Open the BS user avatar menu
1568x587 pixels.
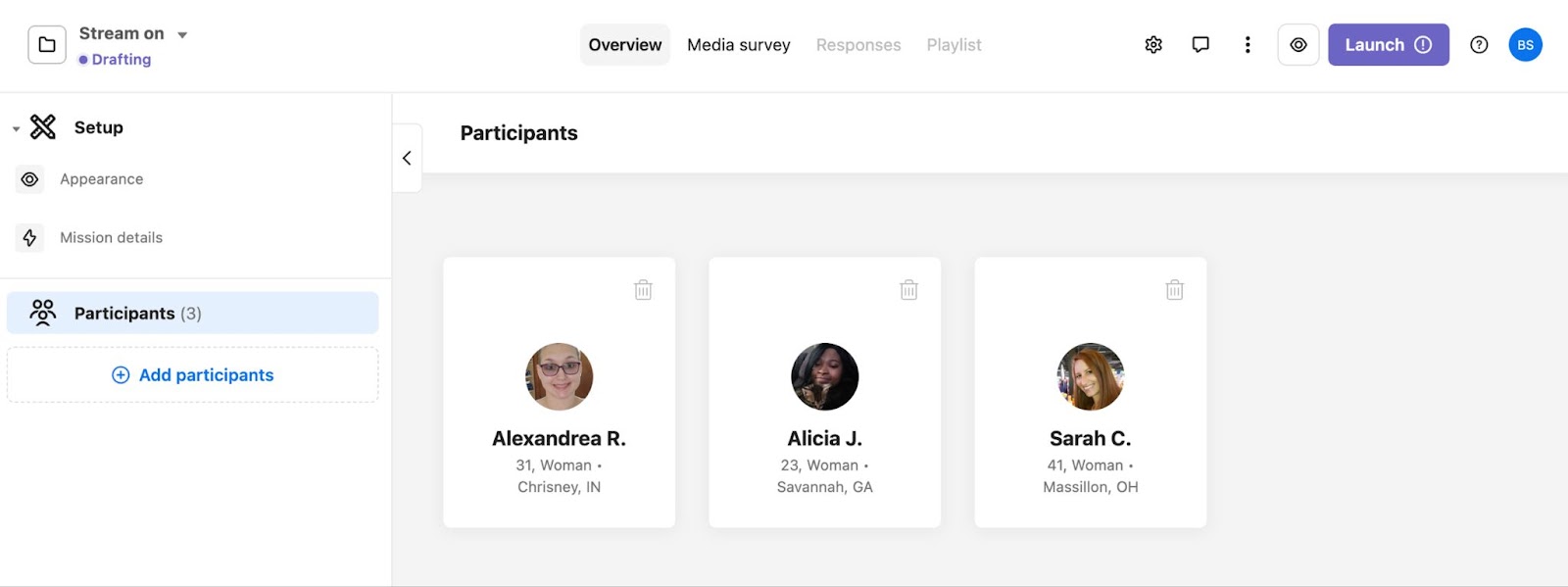pyautogui.click(x=1525, y=45)
